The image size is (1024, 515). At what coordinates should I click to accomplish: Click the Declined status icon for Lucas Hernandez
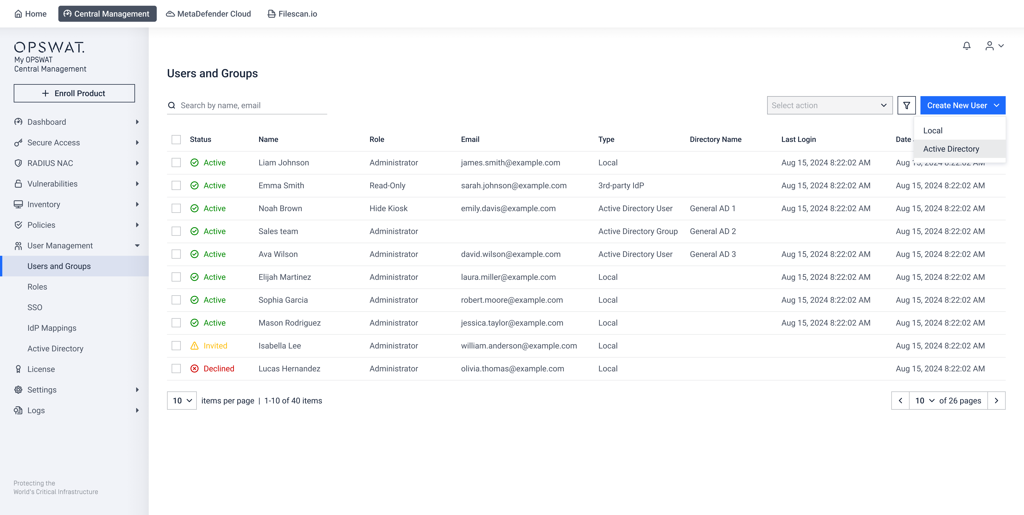pyautogui.click(x=195, y=369)
